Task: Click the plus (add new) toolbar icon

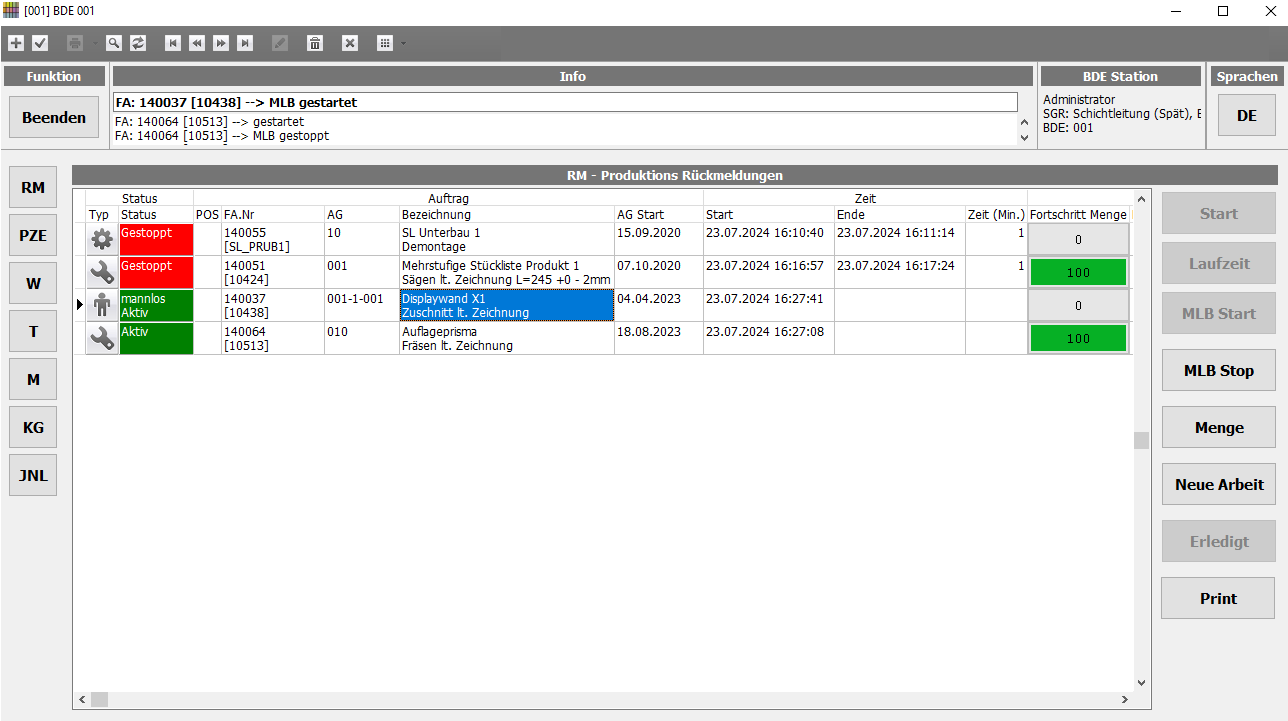Action: pos(16,43)
